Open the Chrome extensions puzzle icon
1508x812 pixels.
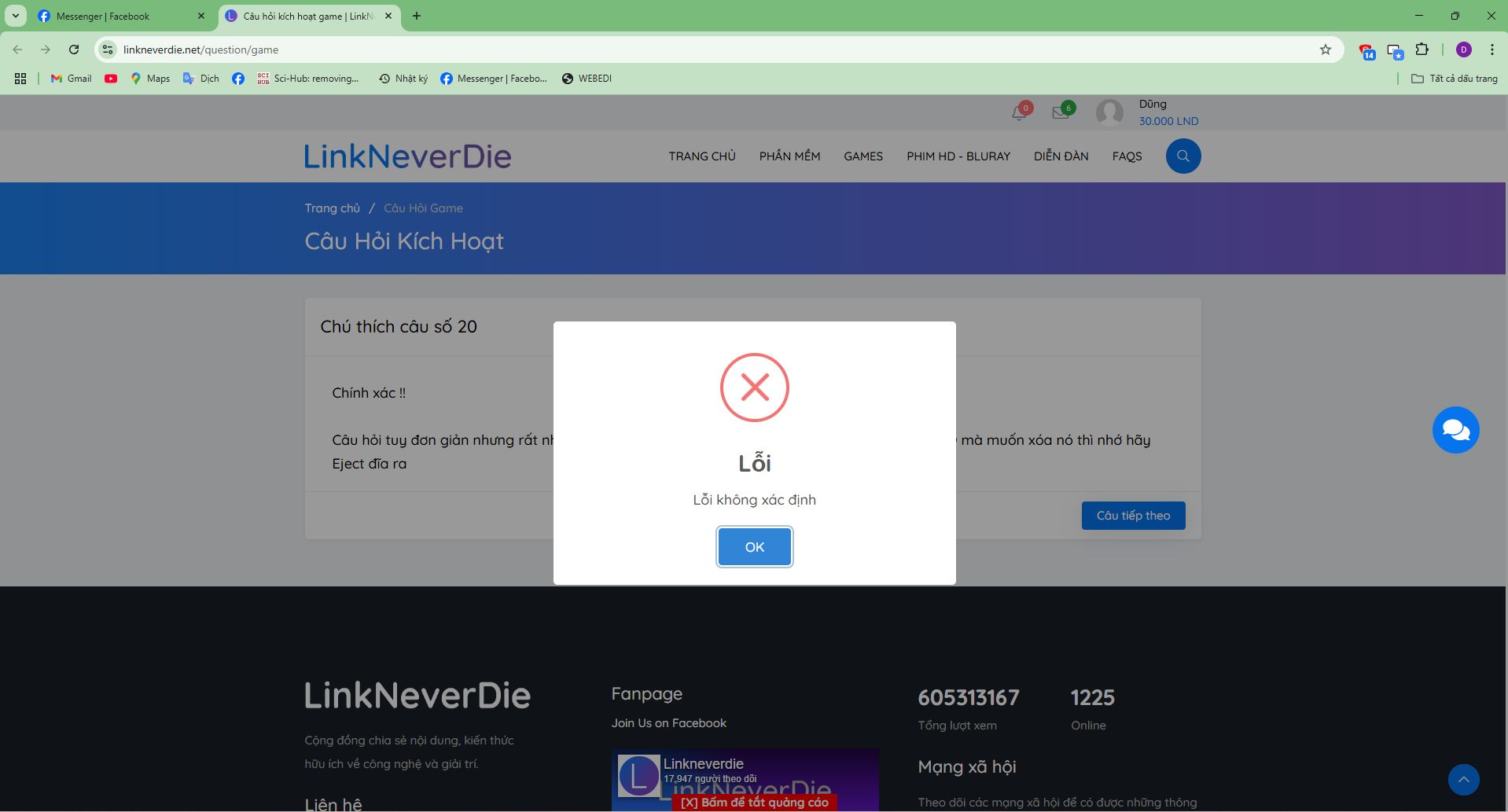coord(1422,50)
